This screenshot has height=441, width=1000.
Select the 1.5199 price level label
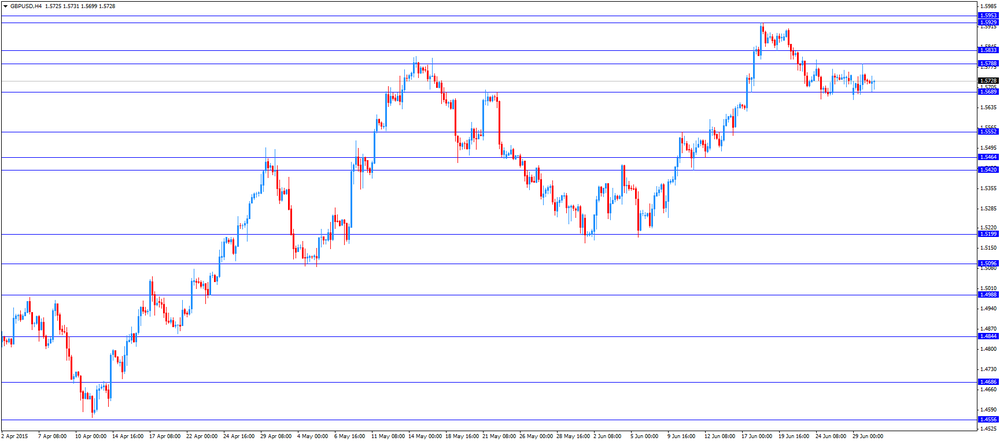(x=987, y=234)
